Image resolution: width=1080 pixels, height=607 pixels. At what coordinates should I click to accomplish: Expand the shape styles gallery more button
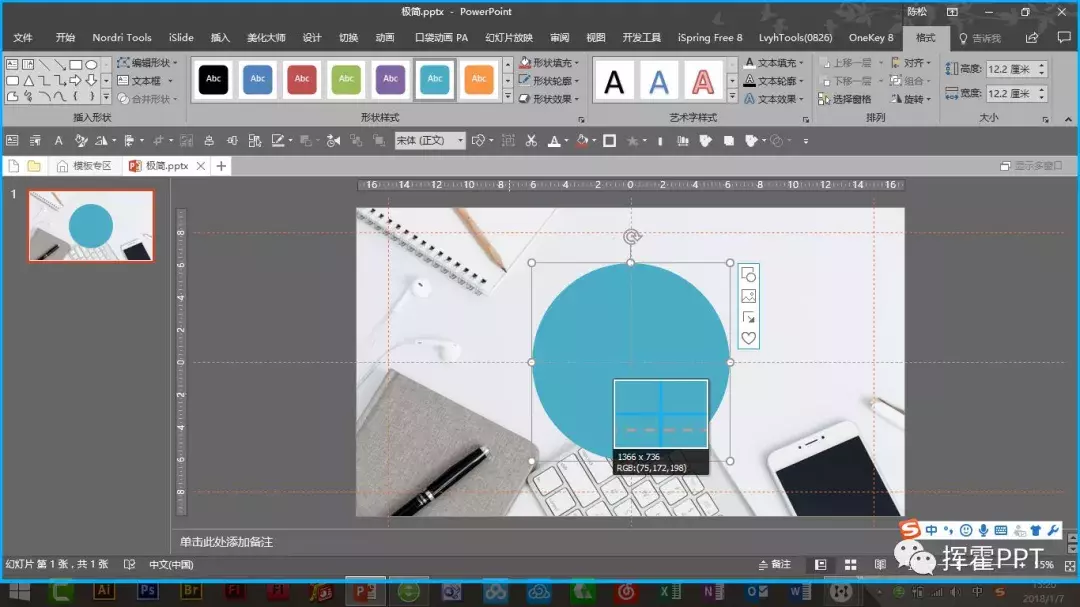pyautogui.click(x=508, y=97)
